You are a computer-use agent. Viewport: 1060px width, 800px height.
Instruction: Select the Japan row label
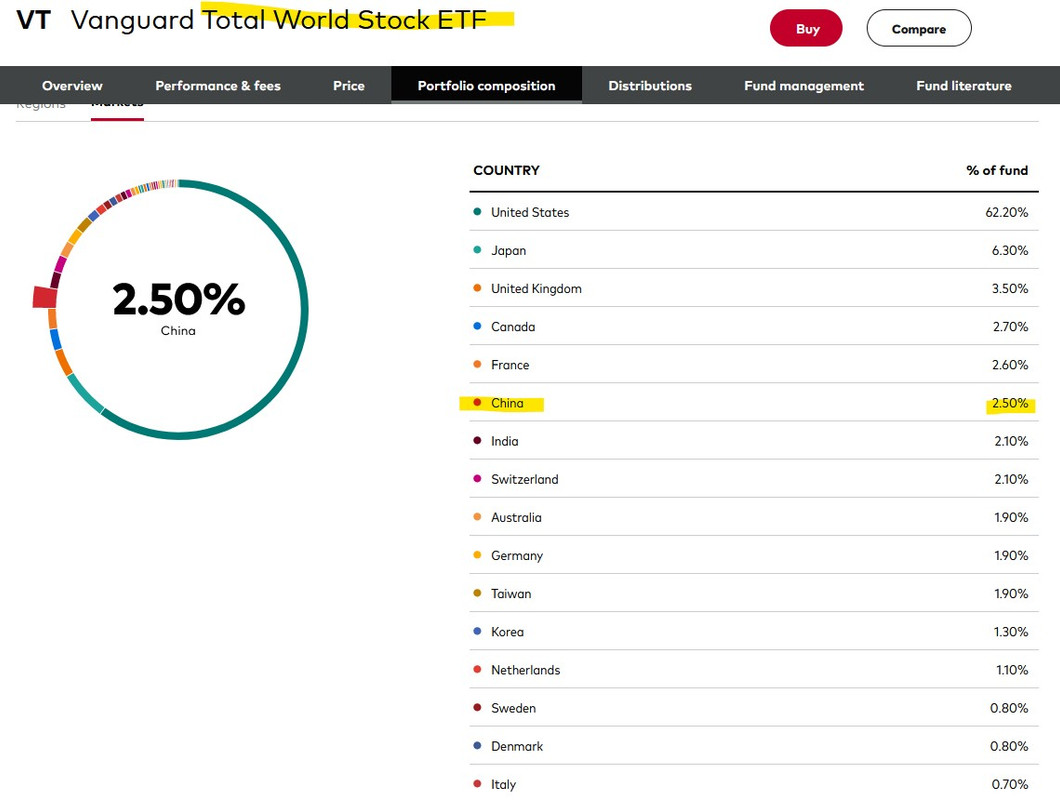pyautogui.click(x=508, y=250)
